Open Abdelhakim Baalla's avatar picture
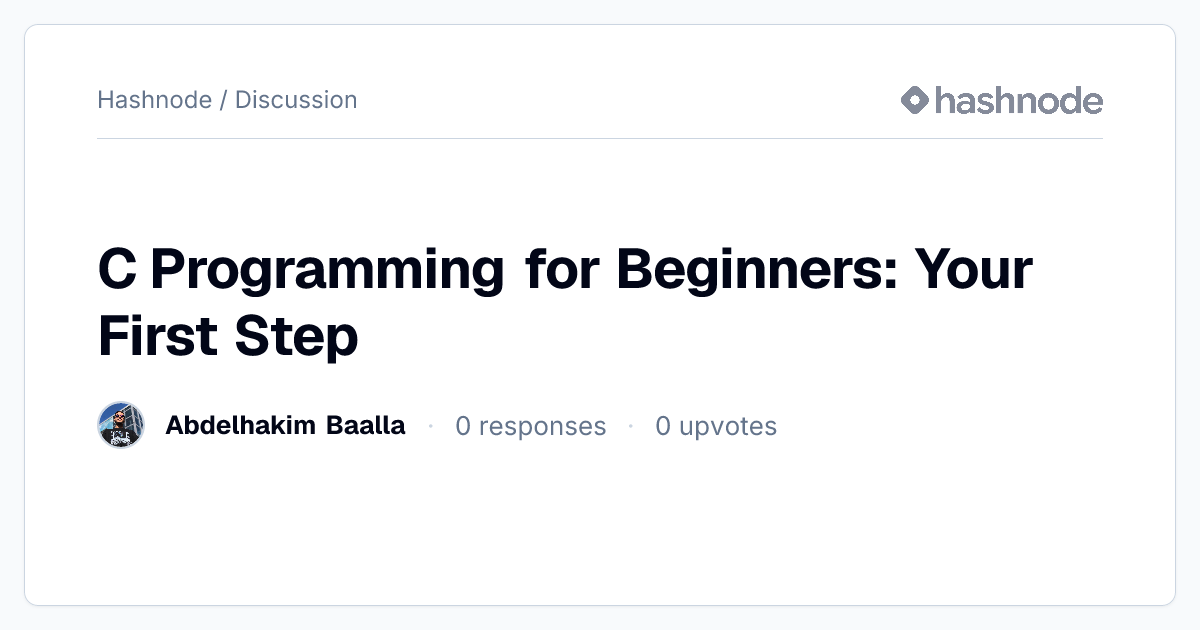 pyautogui.click(x=121, y=425)
